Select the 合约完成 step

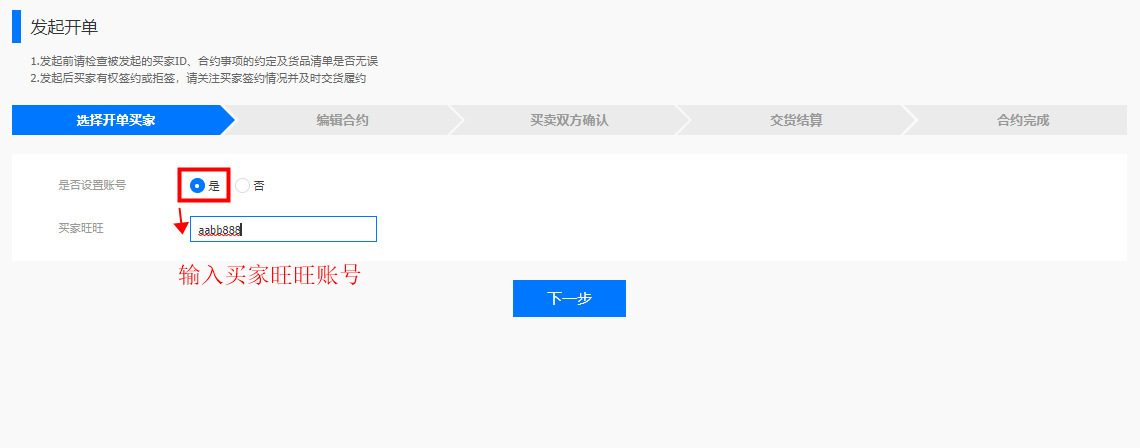coord(1022,120)
